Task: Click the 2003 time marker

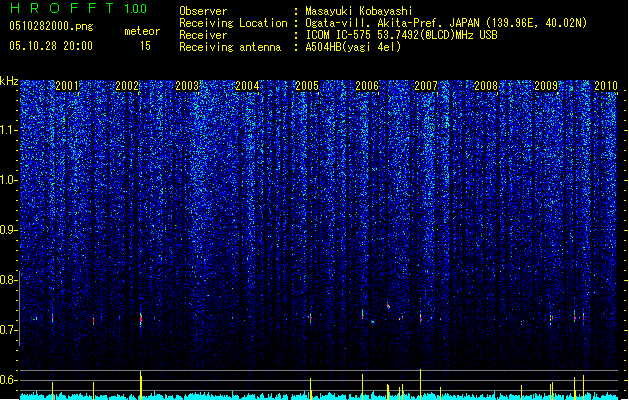Action: coord(187,86)
